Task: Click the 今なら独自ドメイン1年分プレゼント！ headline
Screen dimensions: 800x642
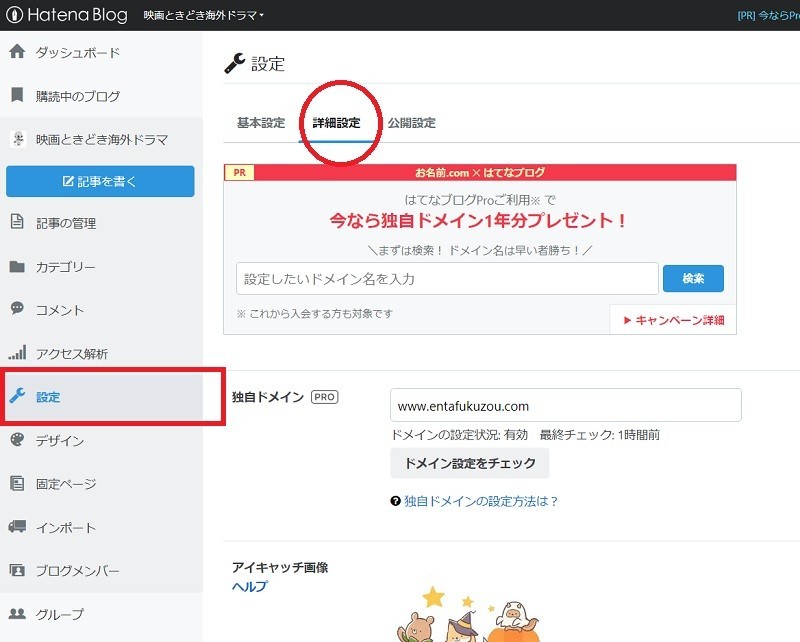Action: [478, 220]
